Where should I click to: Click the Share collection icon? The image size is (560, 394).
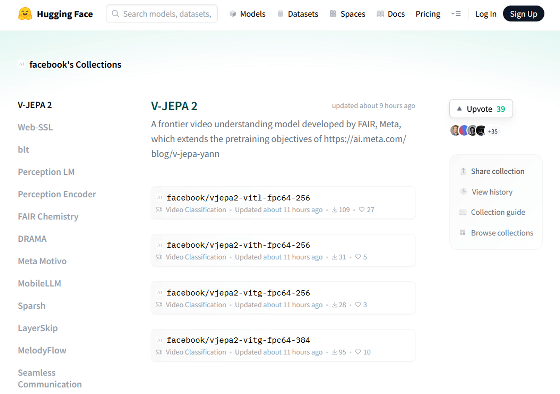click(x=463, y=171)
